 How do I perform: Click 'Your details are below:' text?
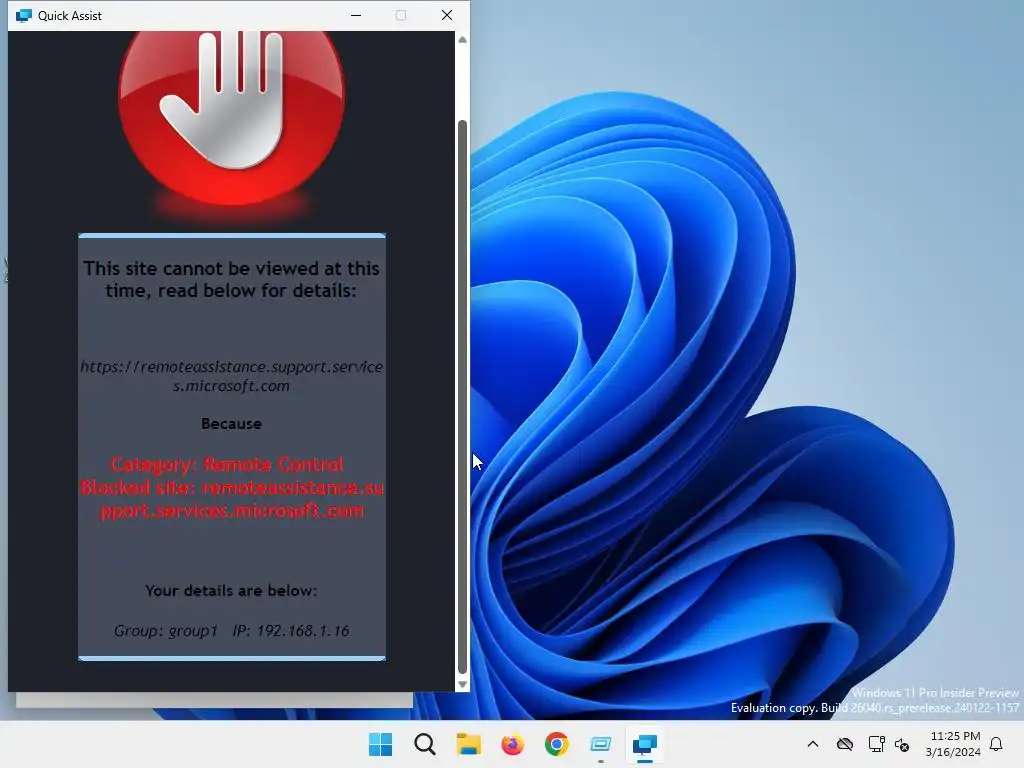[x=231, y=590]
